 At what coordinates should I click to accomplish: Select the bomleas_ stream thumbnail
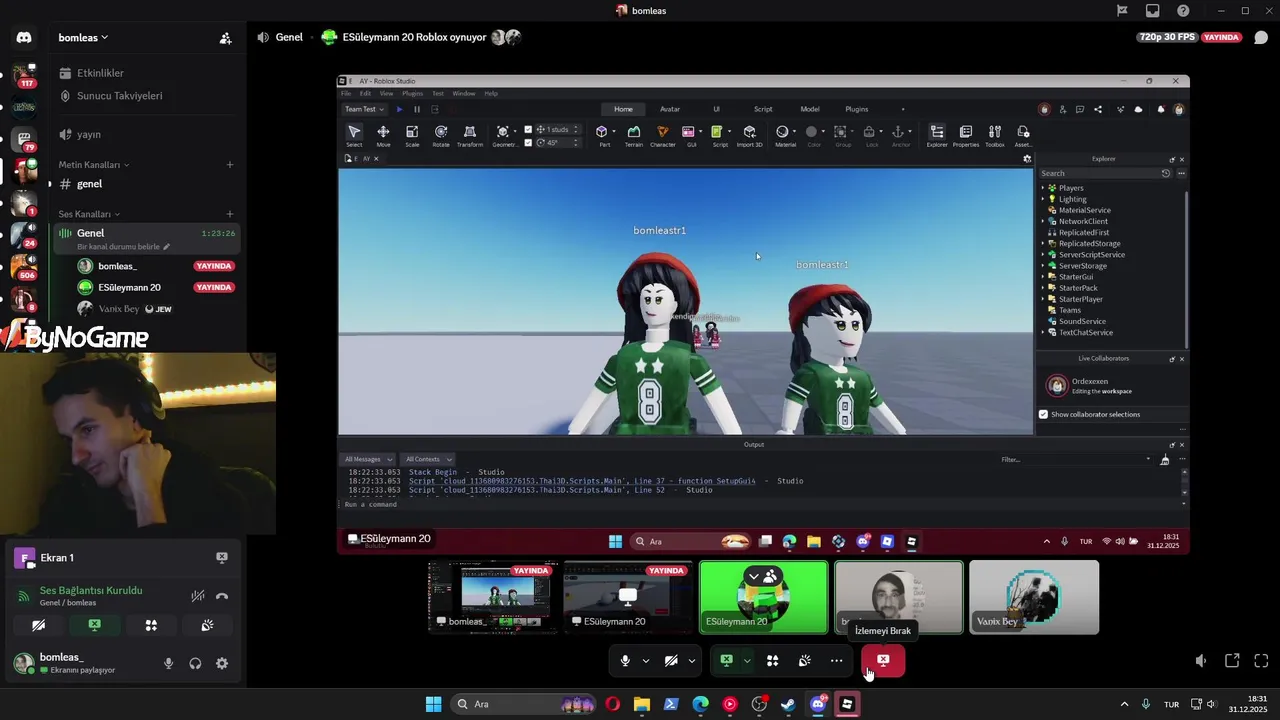[x=493, y=597]
